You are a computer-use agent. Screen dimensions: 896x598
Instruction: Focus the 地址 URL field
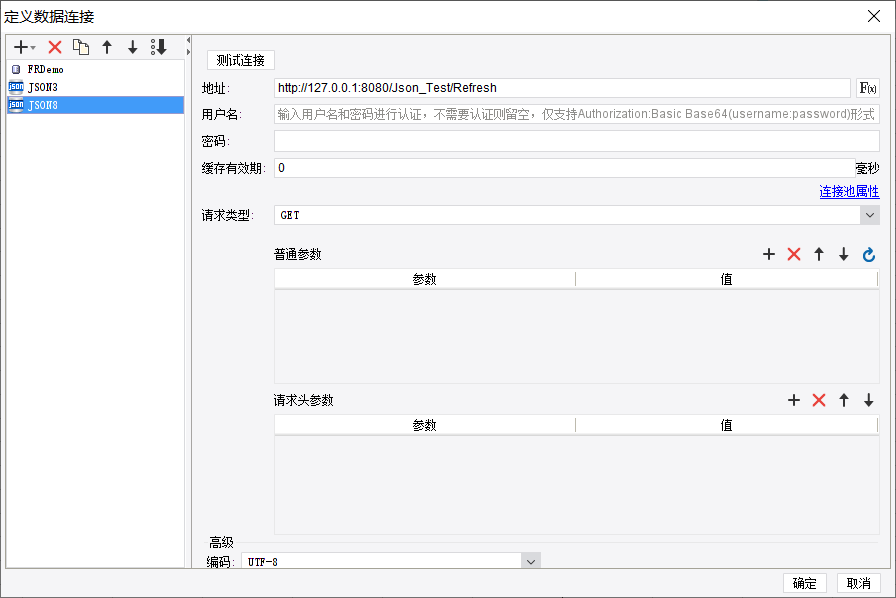click(x=562, y=88)
